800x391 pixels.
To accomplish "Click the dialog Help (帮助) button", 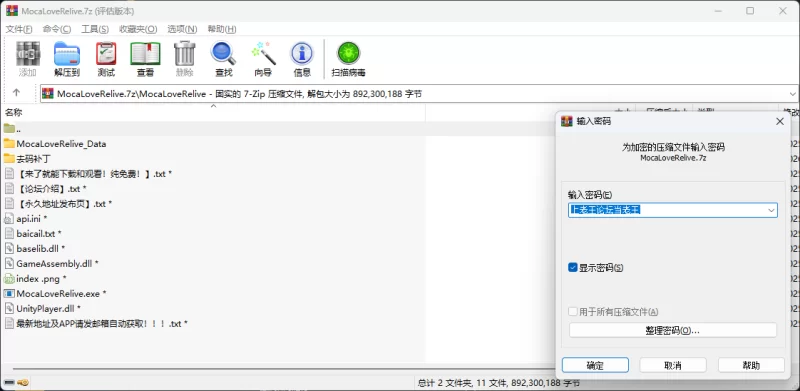I will (751, 365).
